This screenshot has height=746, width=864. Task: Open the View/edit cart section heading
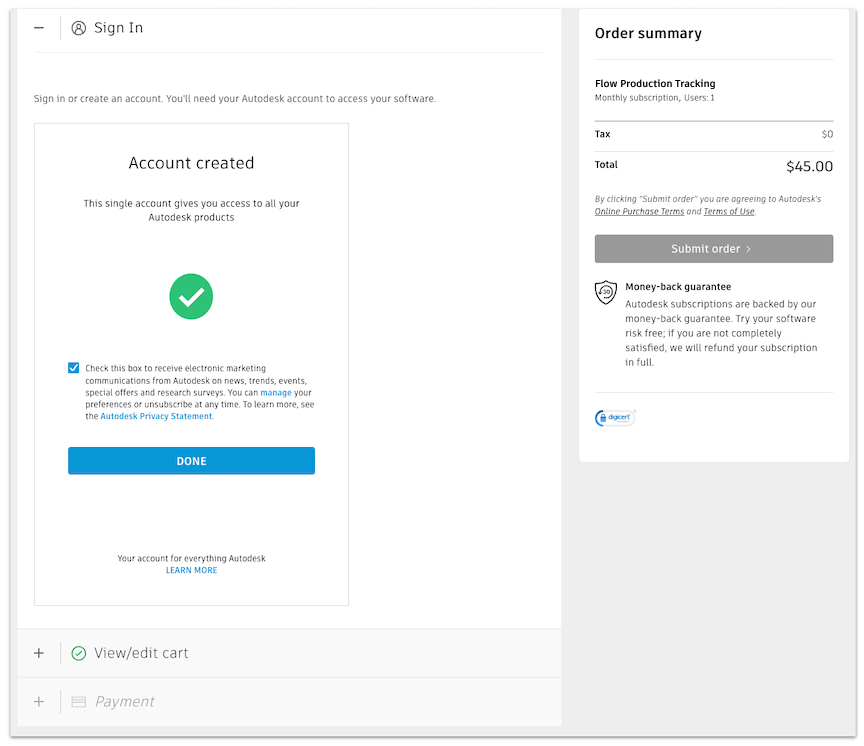pyautogui.click(x=141, y=653)
